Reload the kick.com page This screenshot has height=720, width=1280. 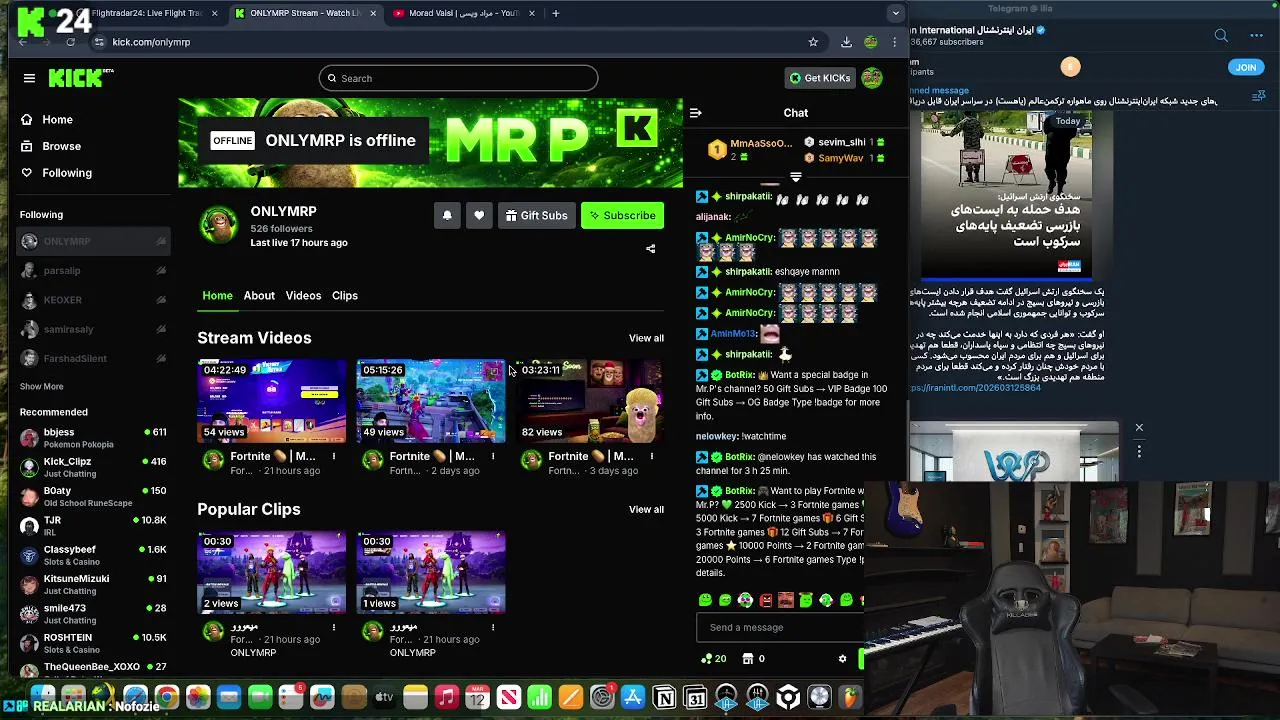pyautogui.click(x=70, y=42)
